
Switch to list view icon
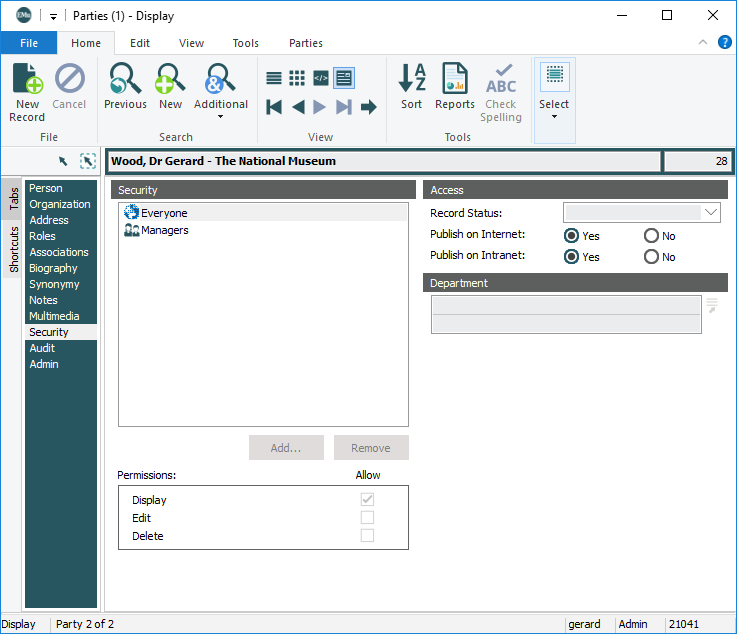pyautogui.click(x=274, y=78)
